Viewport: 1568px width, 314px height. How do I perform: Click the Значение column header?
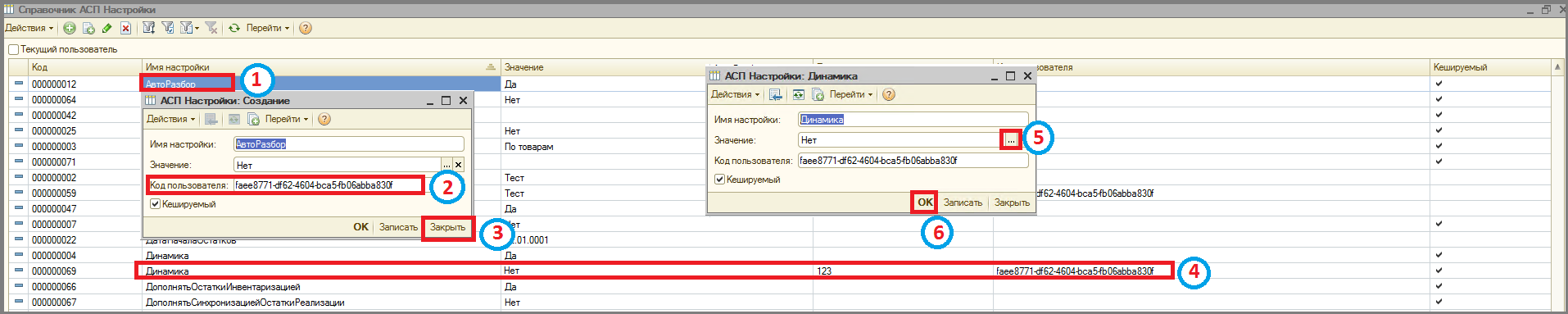point(605,67)
